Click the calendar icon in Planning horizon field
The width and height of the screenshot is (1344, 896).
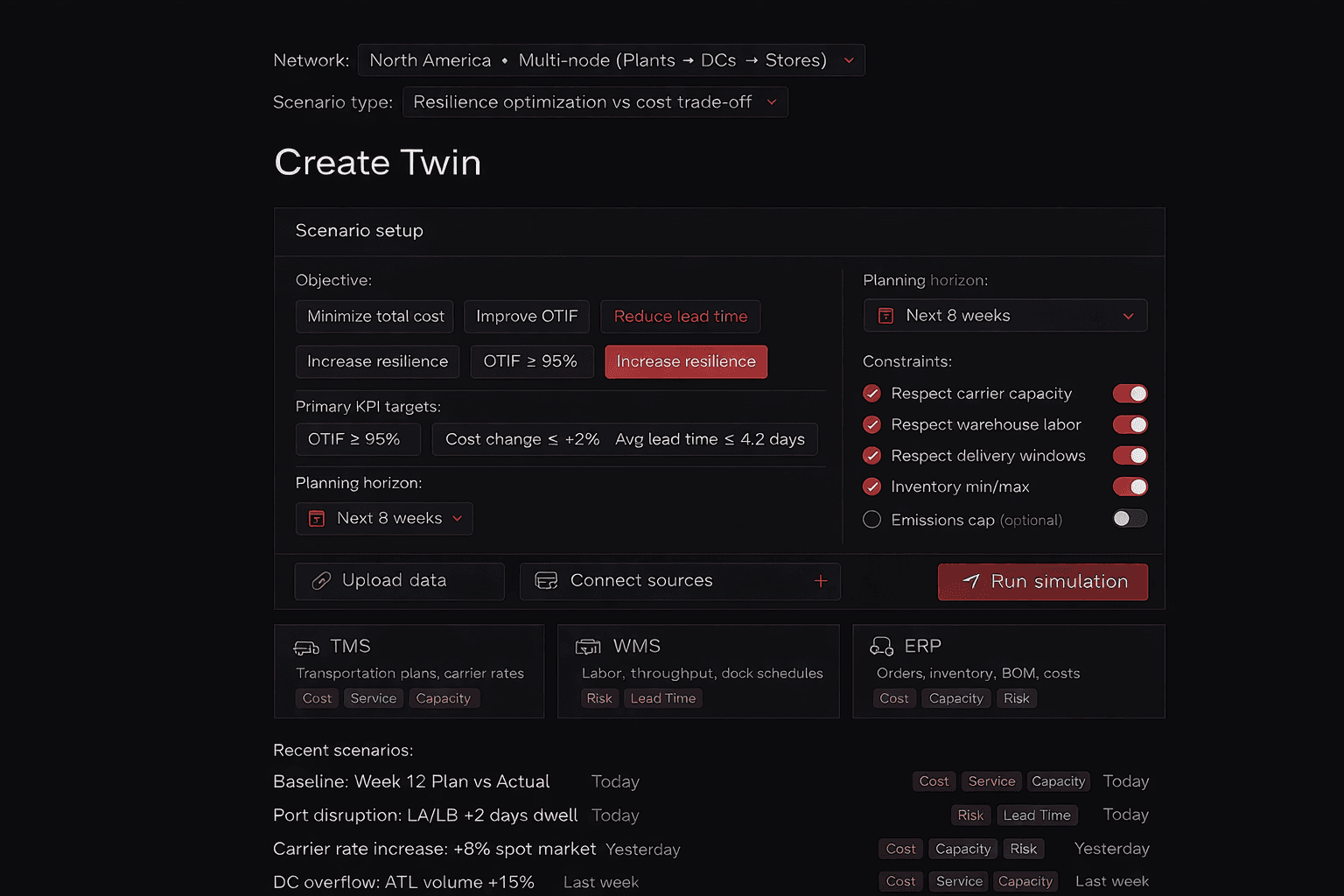coord(886,315)
